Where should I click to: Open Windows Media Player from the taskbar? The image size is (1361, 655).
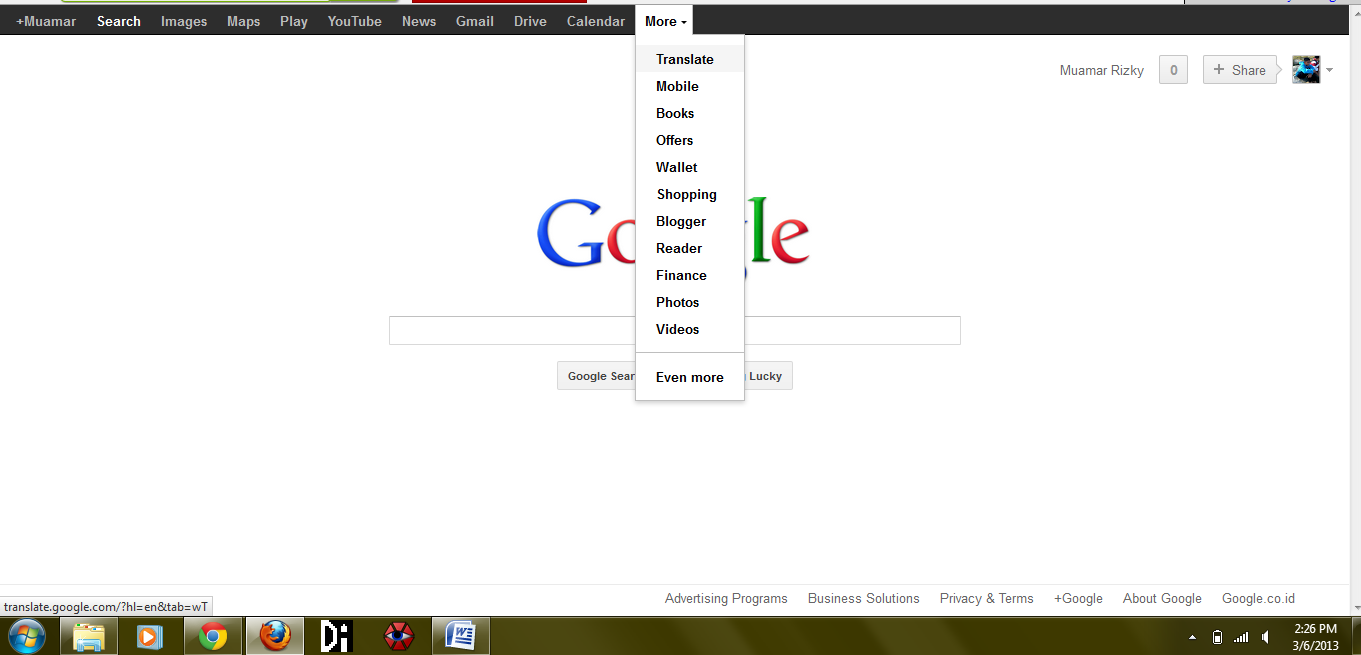click(151, 636)
